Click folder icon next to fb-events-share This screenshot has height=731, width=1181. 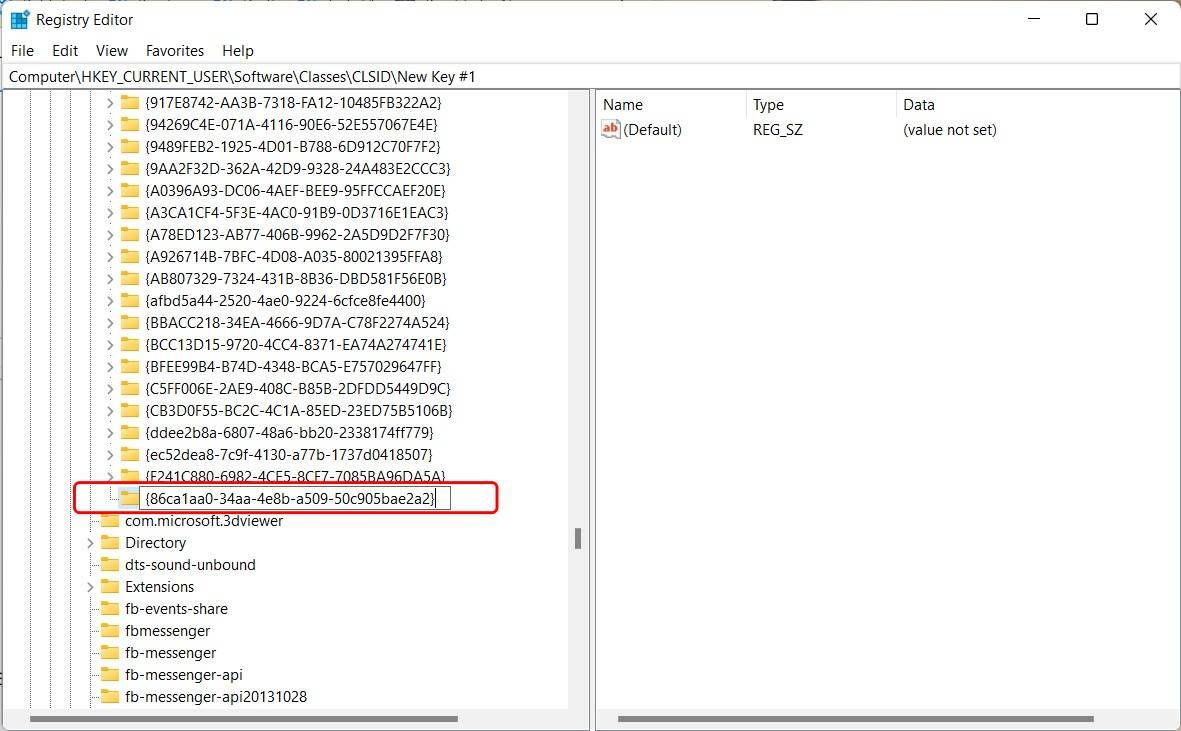(x=110, y=609)
